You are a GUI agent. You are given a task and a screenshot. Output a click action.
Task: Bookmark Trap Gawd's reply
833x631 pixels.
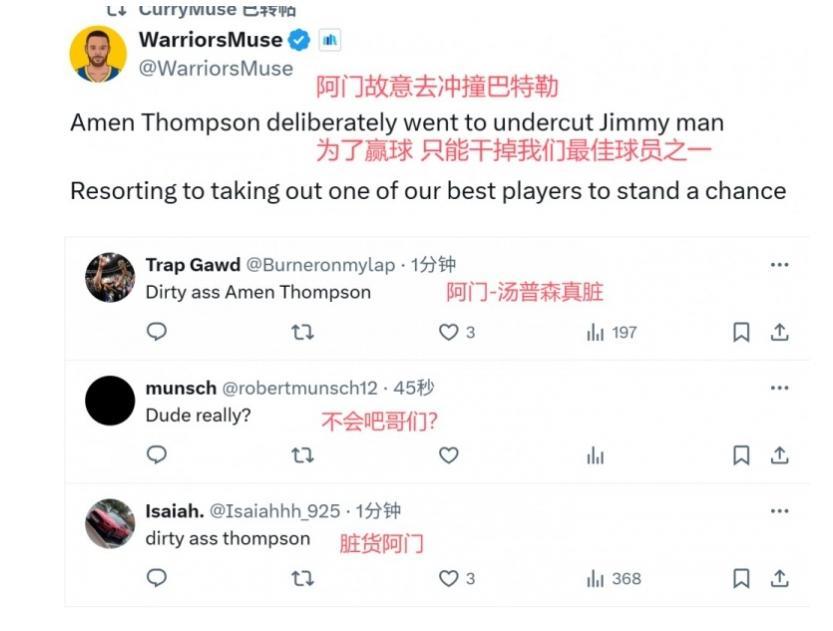[x=741, y=332]
